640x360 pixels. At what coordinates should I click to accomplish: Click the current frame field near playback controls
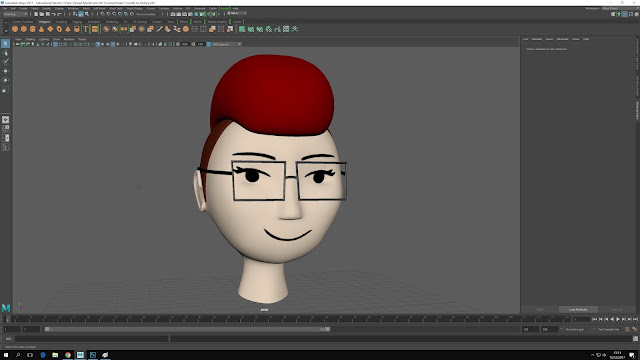(x=580, y=319)
